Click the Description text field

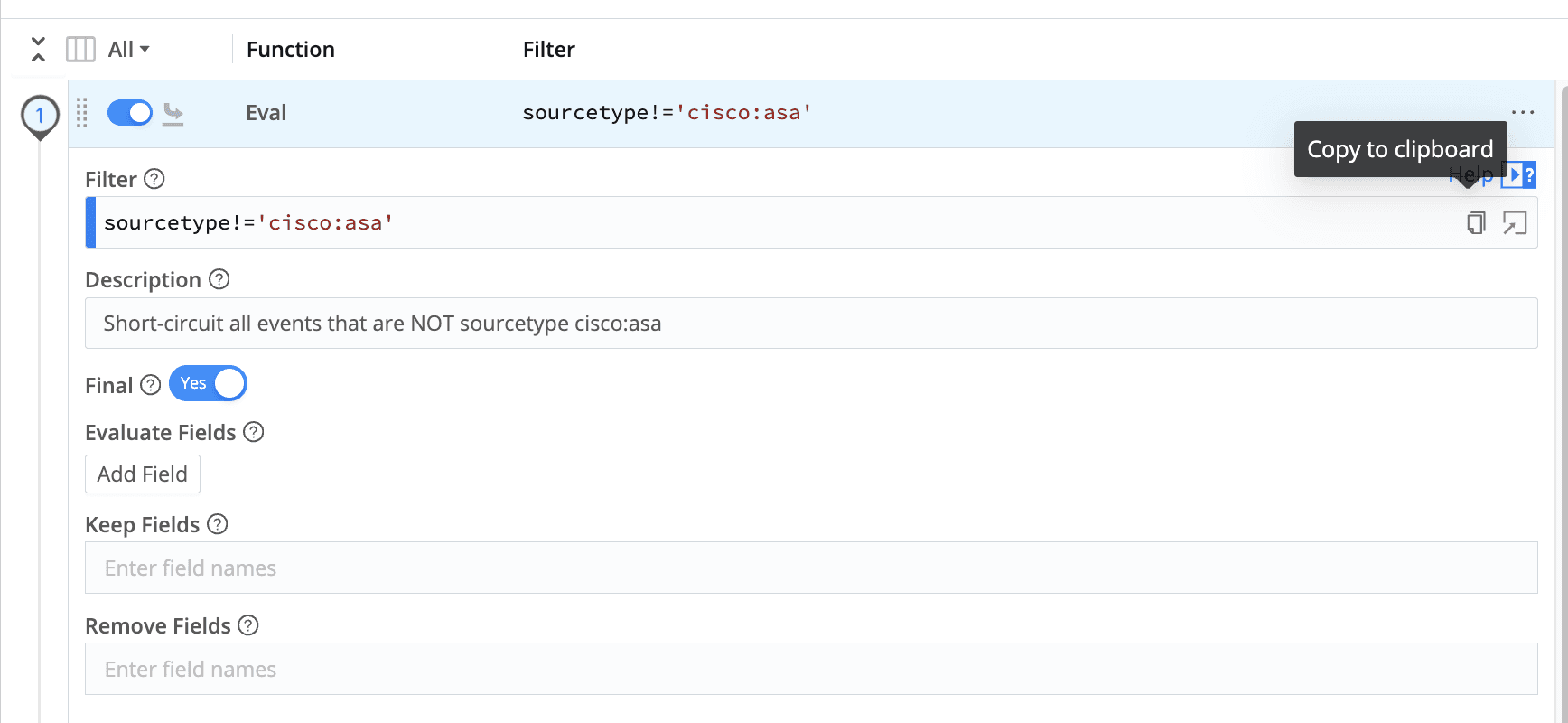pos(810,324)
